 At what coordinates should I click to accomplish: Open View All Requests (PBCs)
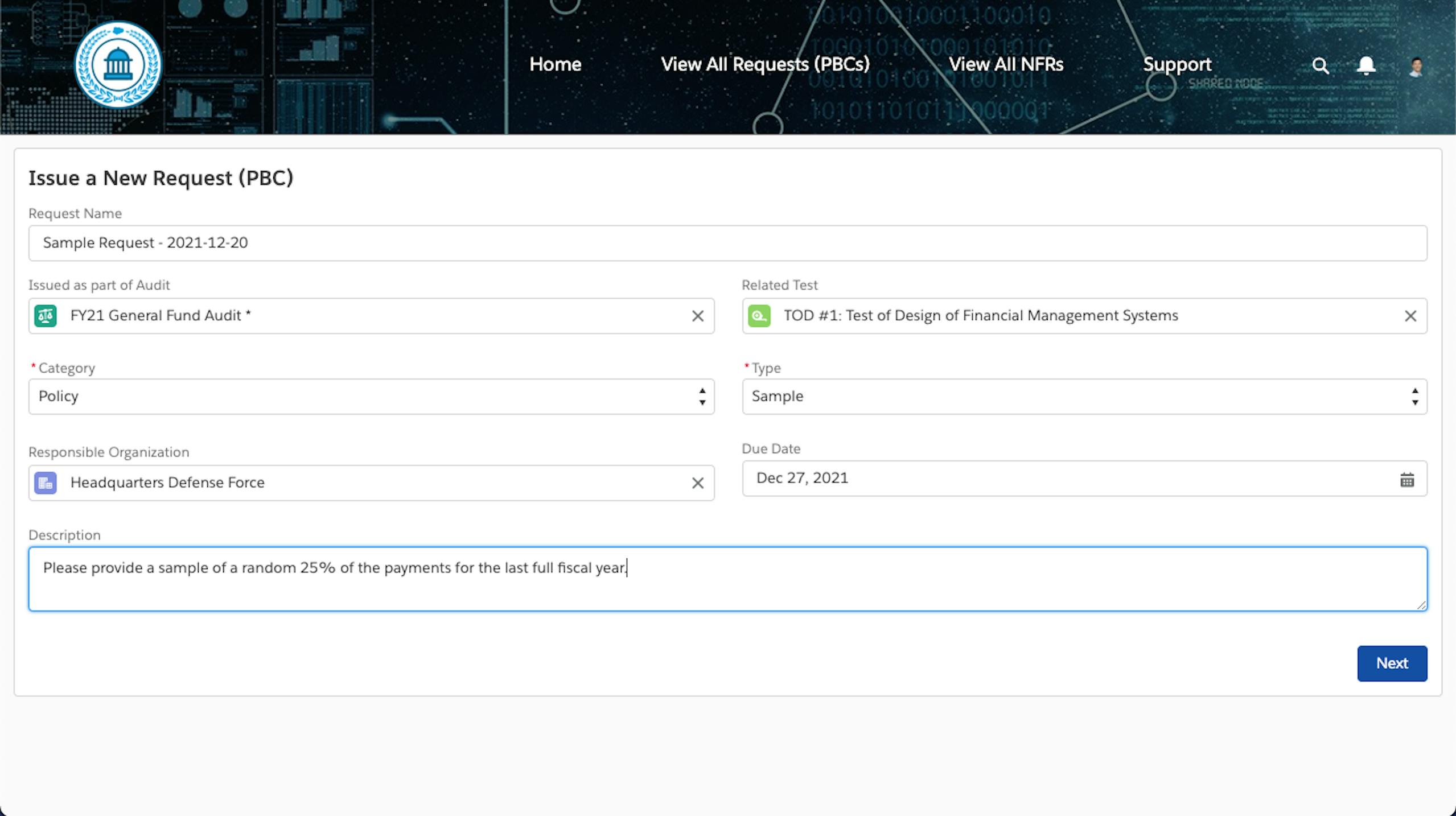click(765, 64)
